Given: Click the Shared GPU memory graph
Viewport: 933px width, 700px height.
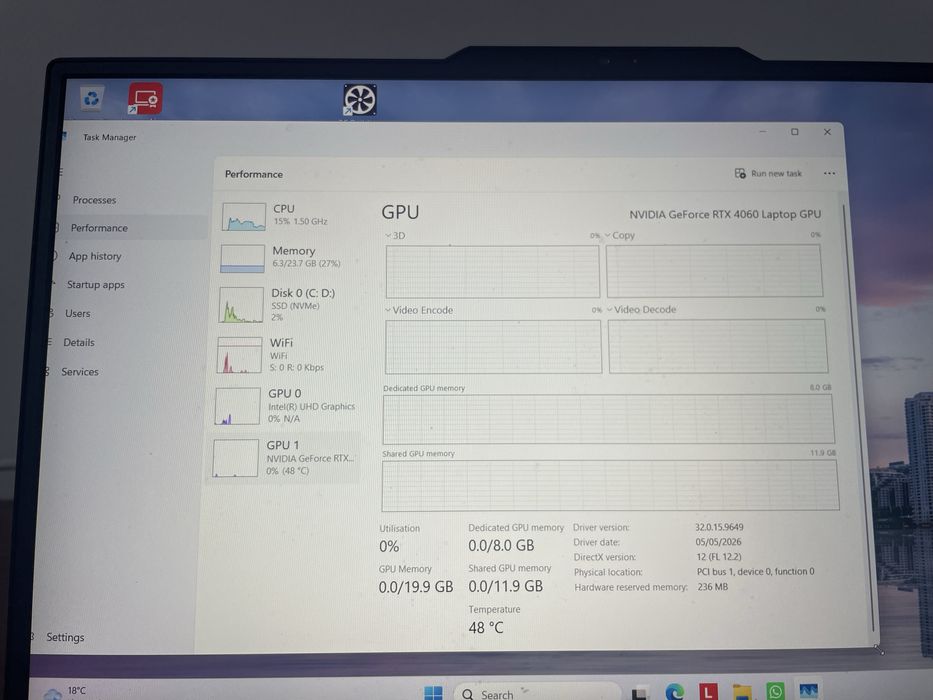Looking at the screenshot, I should tap(610, 485).
